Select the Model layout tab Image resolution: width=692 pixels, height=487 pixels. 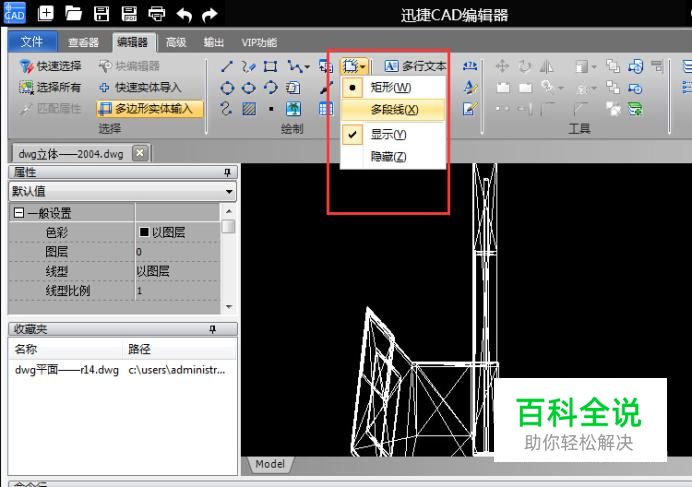tap(270, 464)
